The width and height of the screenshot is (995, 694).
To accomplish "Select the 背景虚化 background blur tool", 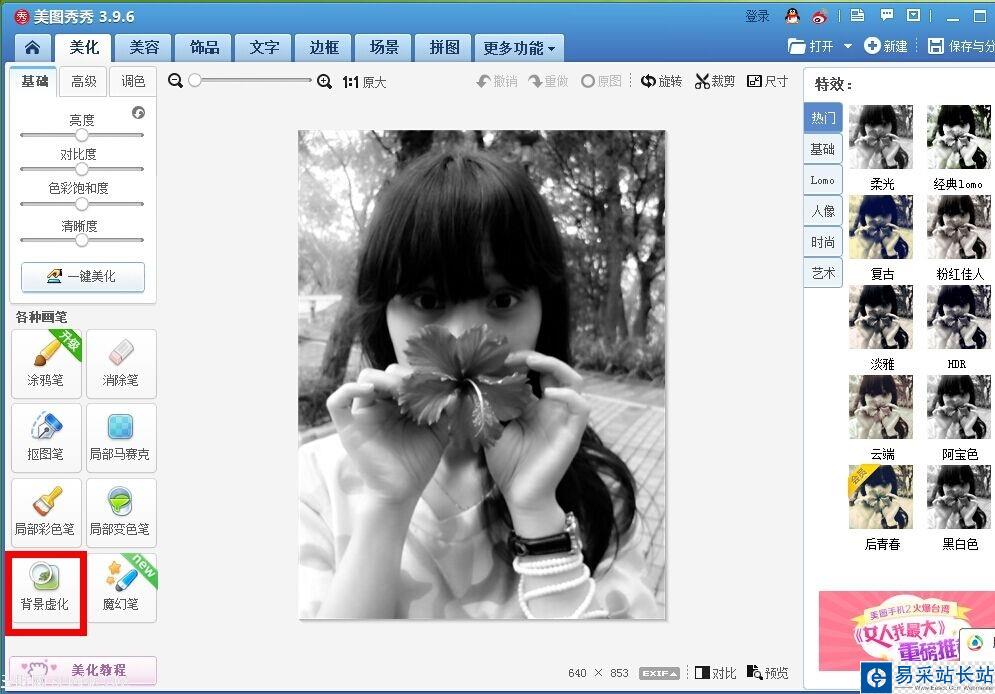I will 46,587.
